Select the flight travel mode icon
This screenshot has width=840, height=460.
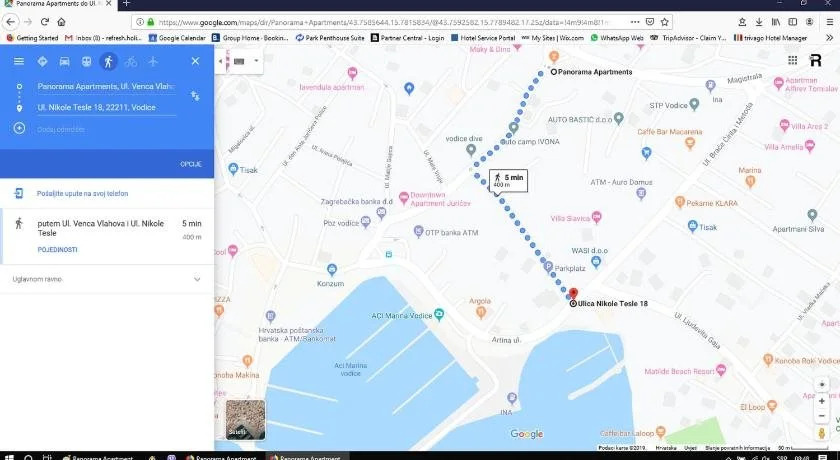click(152, 61)
